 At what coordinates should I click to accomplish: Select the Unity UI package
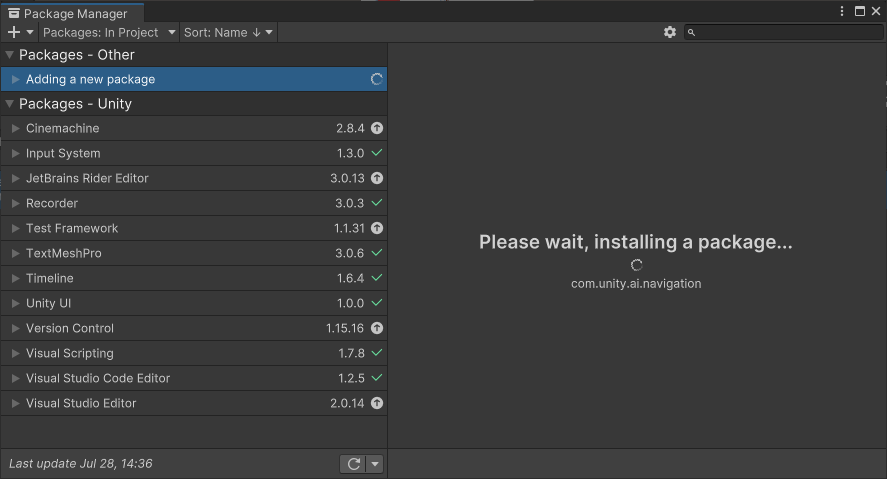pyautogui.click(x=194, y=303)
